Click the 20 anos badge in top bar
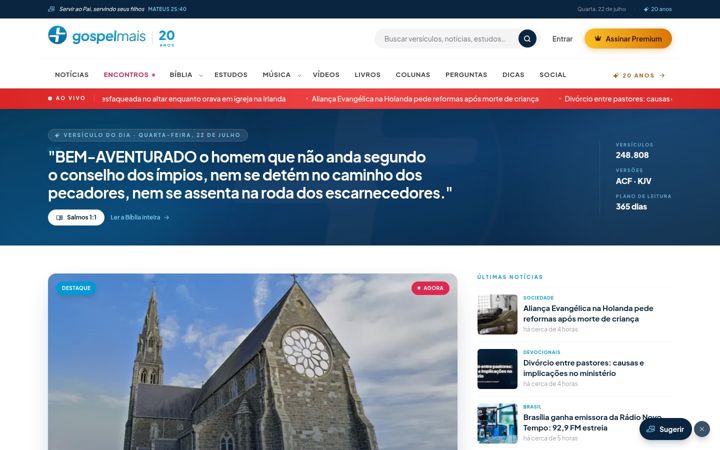 [658, 9]
